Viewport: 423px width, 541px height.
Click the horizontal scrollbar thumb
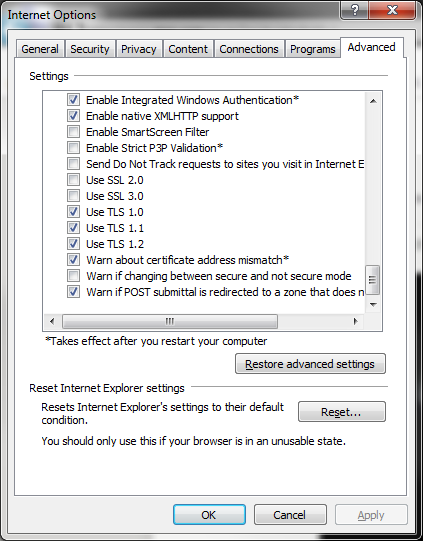click(x=170, y=322)
